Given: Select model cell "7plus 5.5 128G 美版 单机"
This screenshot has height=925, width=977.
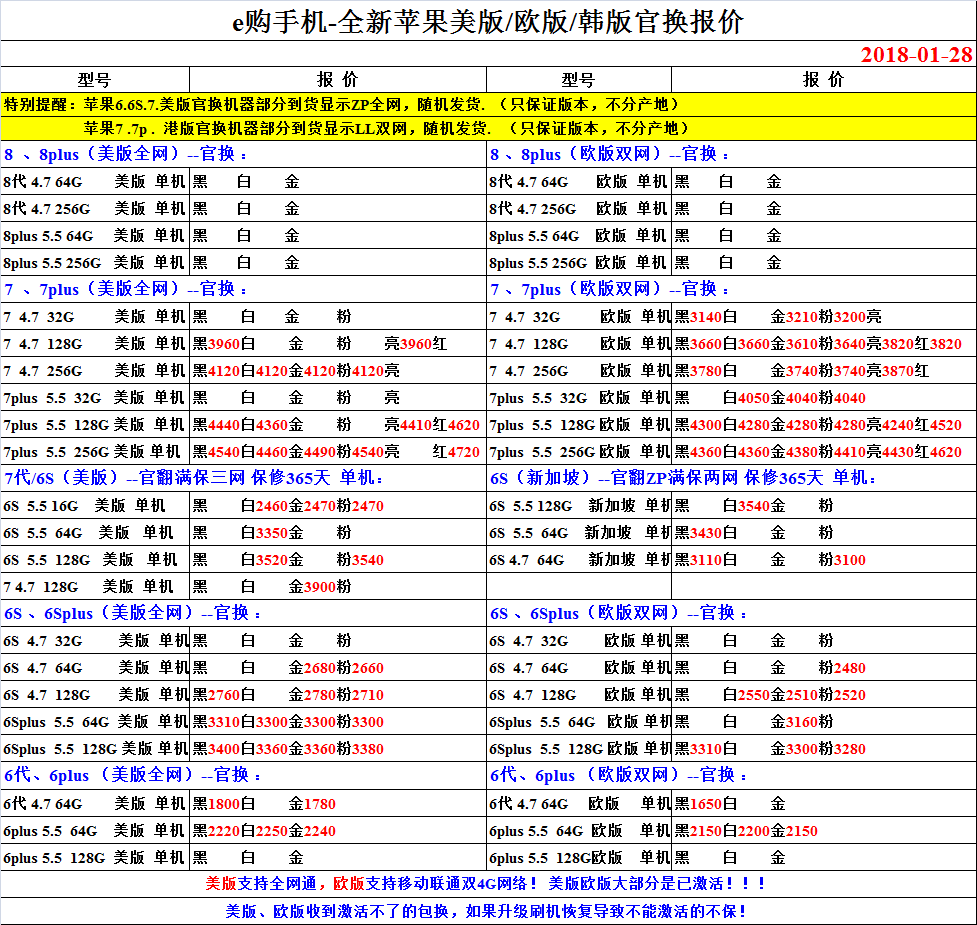Looking at the screenshot, I should pos(95,425).
